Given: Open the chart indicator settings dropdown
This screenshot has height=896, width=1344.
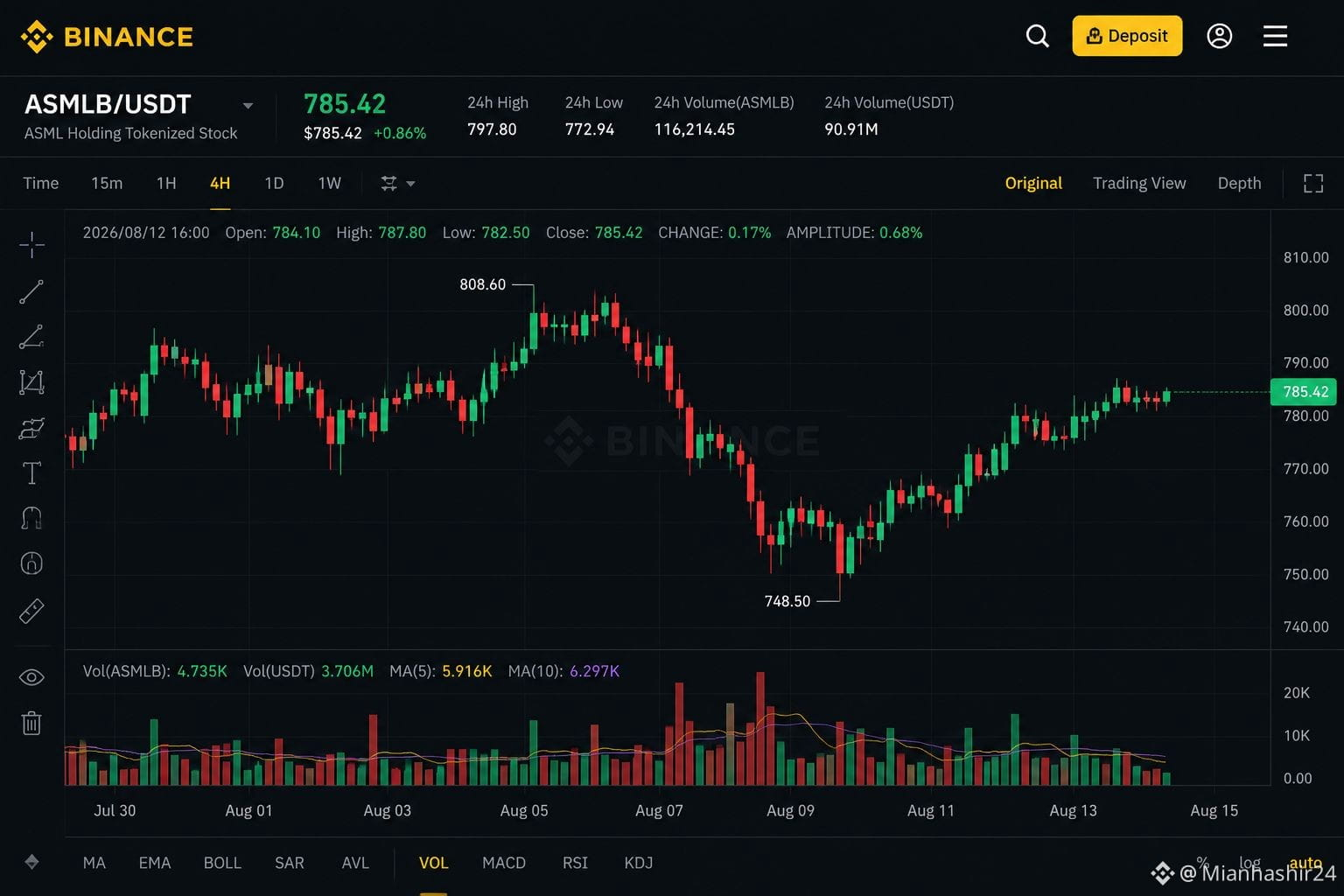Looking at the screenshot, I should [x=397, y=183].
